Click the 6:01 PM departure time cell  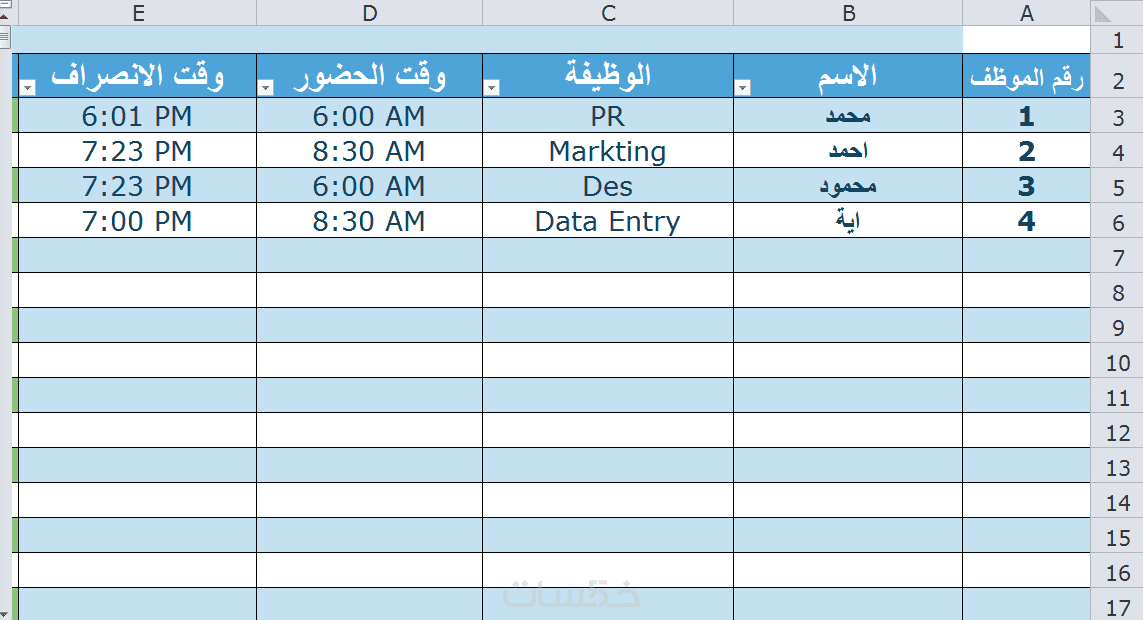click(x=138, y=116)
